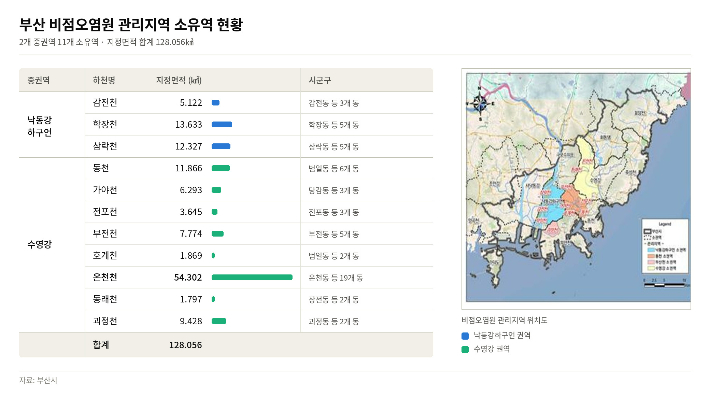The width and height of the screenshot is (710, 399).
Task: Click the 온천천 river name
Action: point(105,277)
